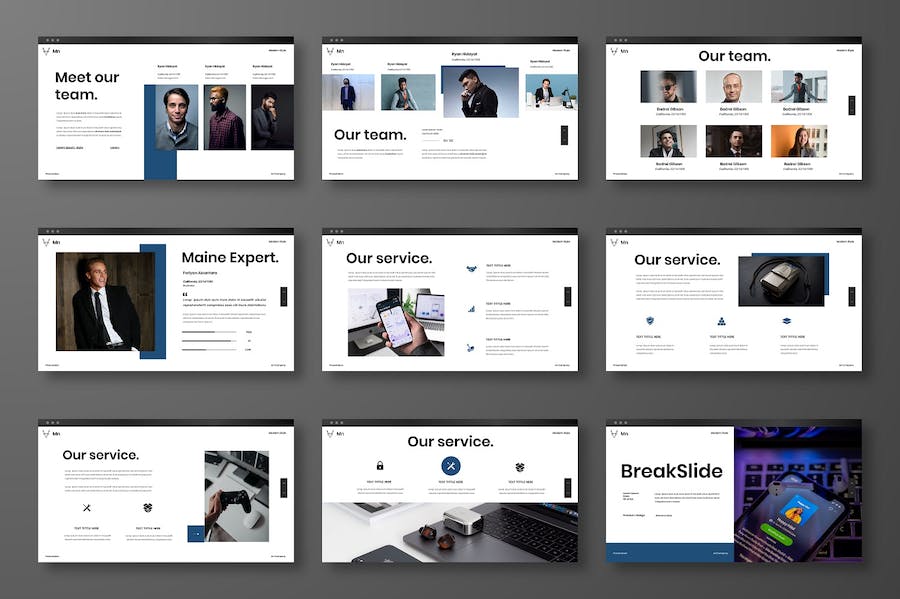Click the dropbox icon on the gamepad slide
The height and width of the screenshot is (599, 900).
[x=148, y=508]
